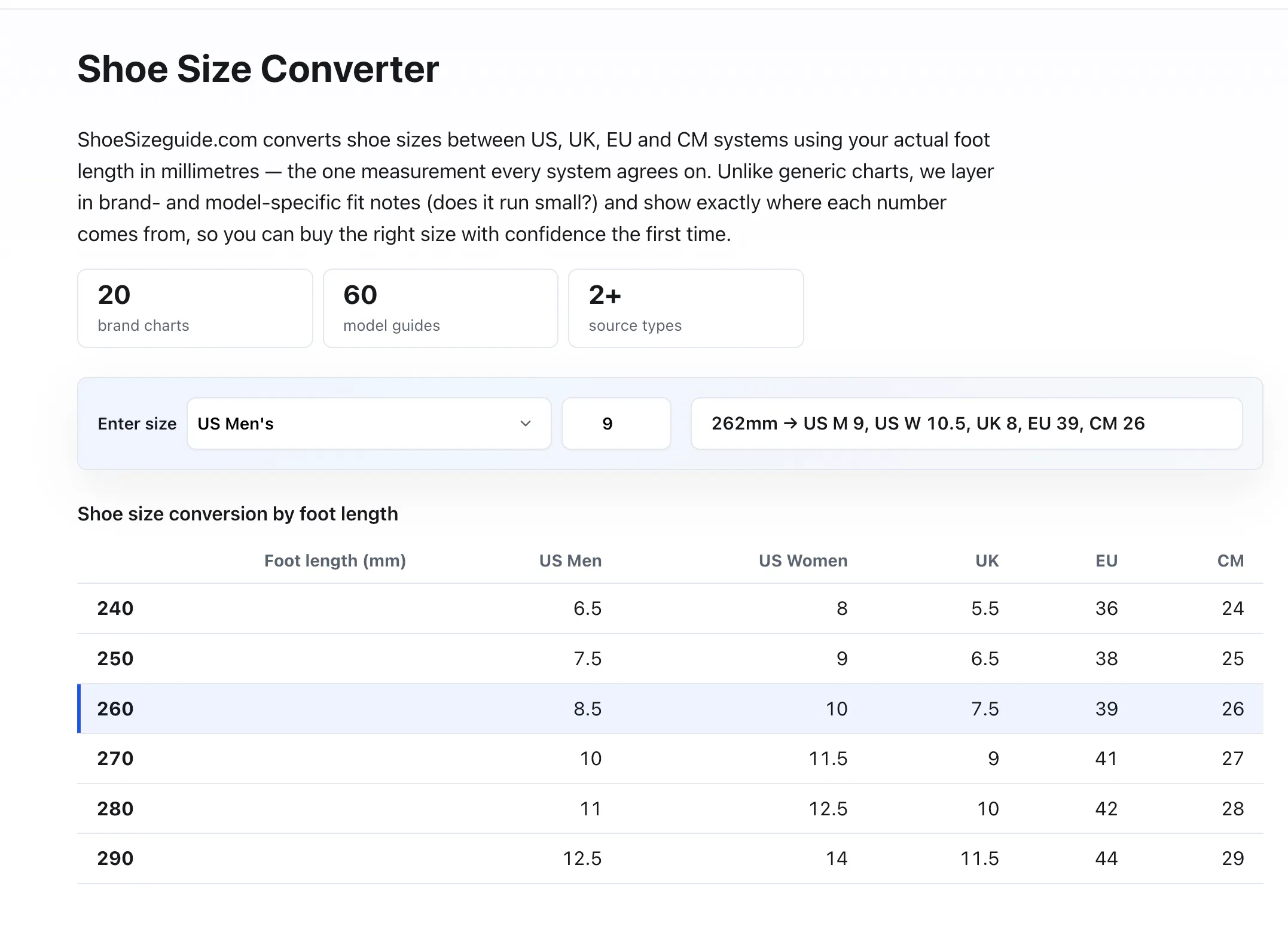
Task: Click the Shoe Size Converter page heading
Action: [258, 69]
